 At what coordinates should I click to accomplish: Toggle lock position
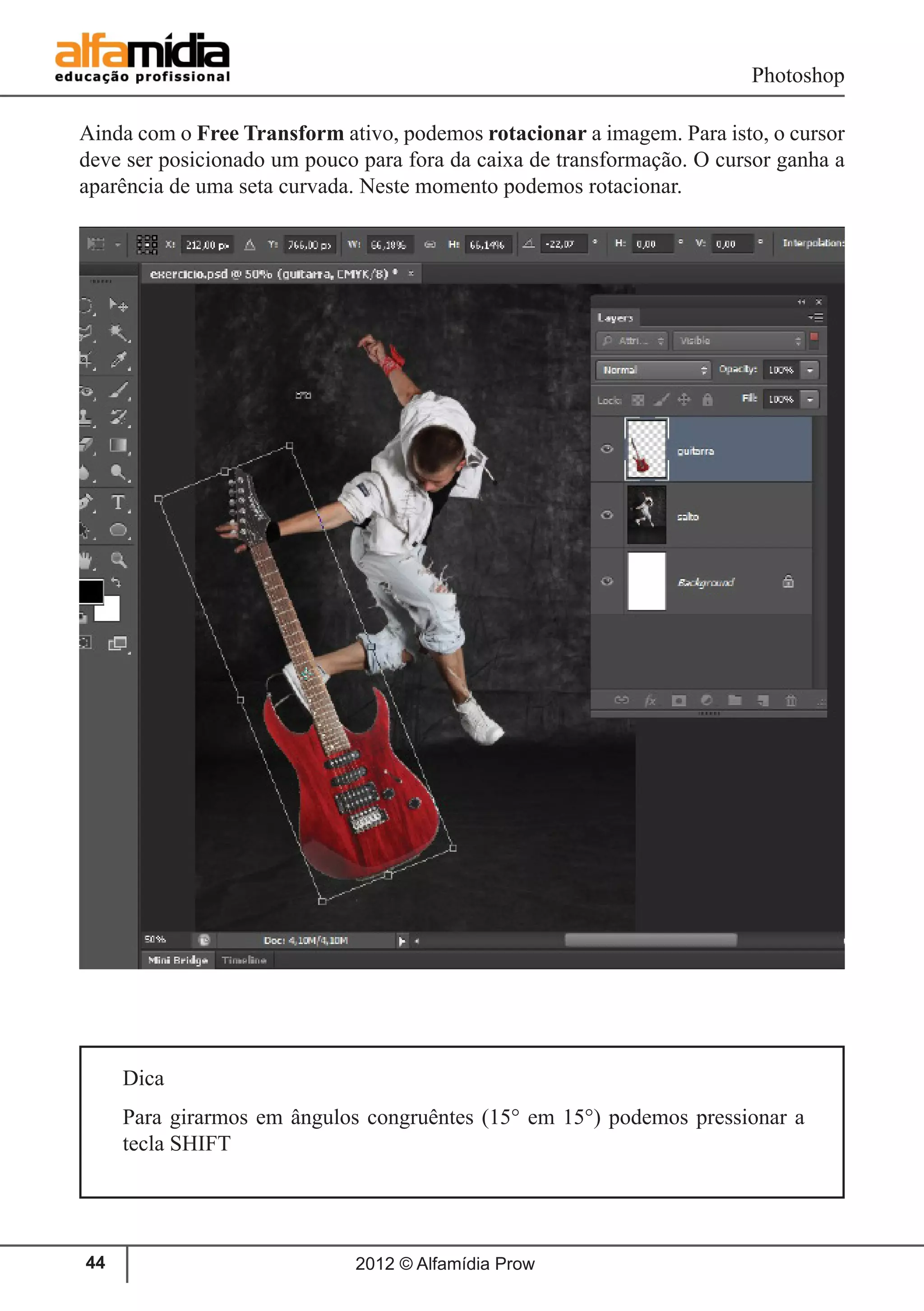coord(684,399)
